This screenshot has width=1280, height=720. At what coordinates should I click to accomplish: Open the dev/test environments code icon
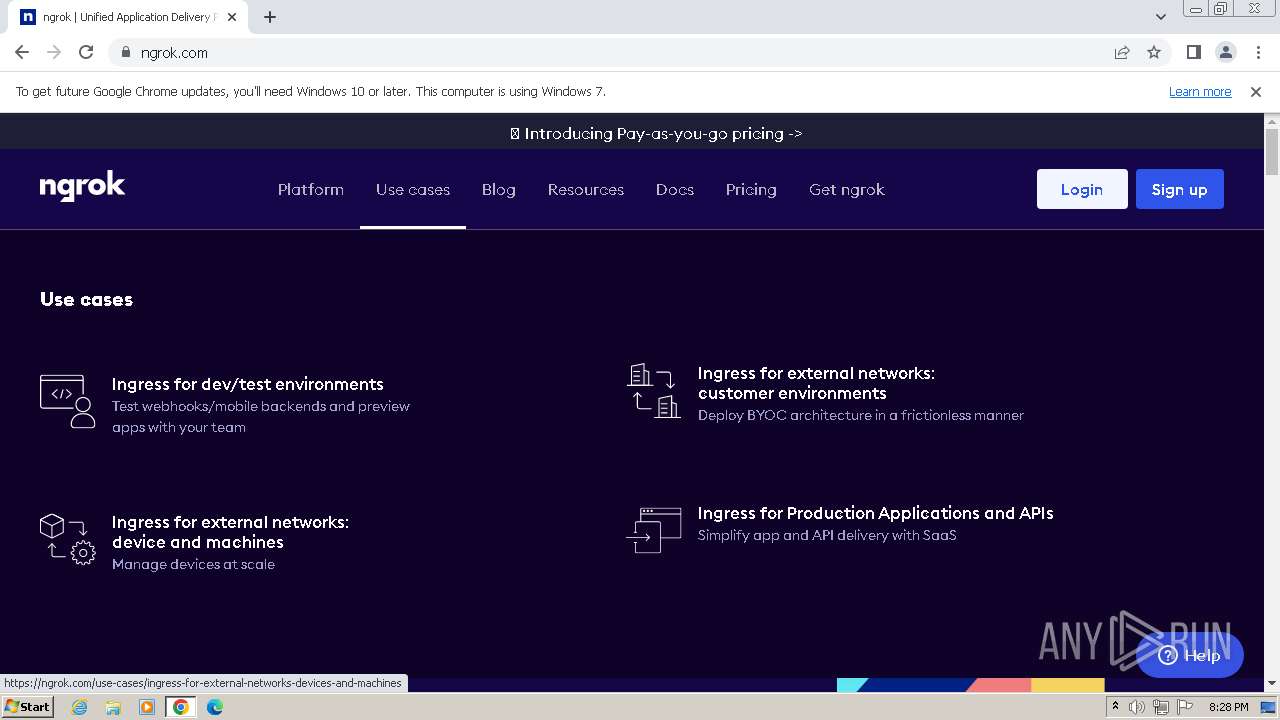(67, 401)
